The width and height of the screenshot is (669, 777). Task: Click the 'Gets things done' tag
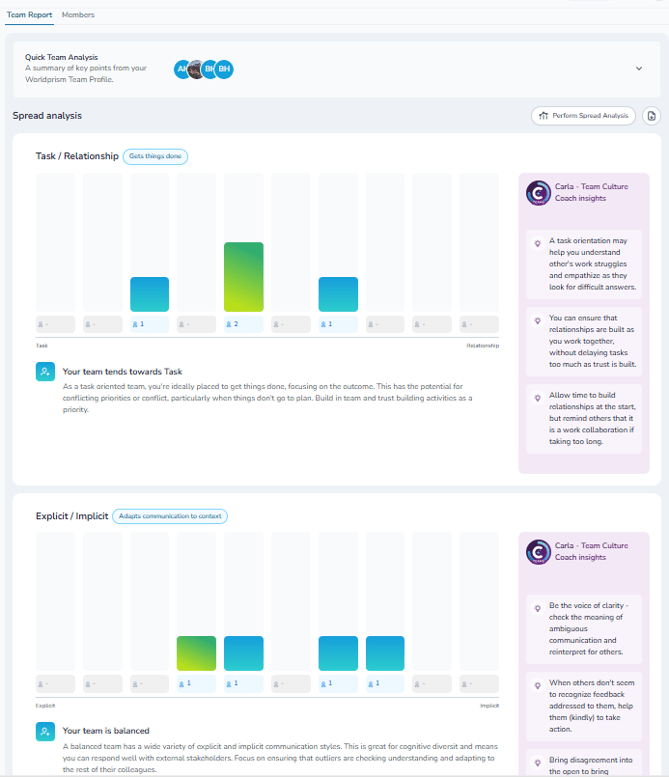pyautogui.click(x=155, y=156)
